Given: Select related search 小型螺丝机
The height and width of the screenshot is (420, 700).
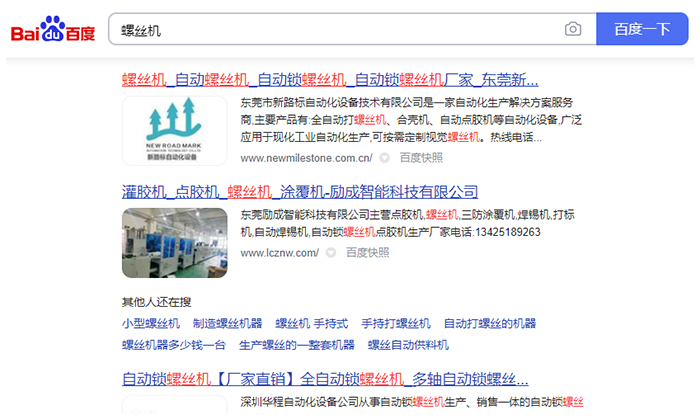Looking at the screenshot, I should 150,323.
